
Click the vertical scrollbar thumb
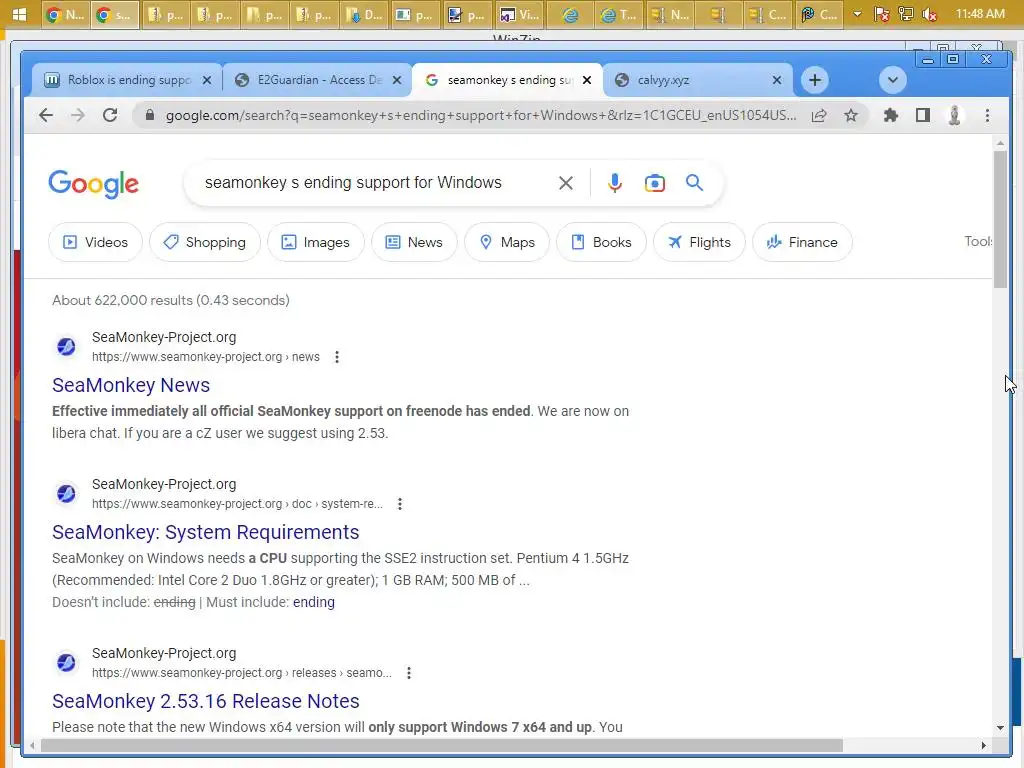[1000, 219]
